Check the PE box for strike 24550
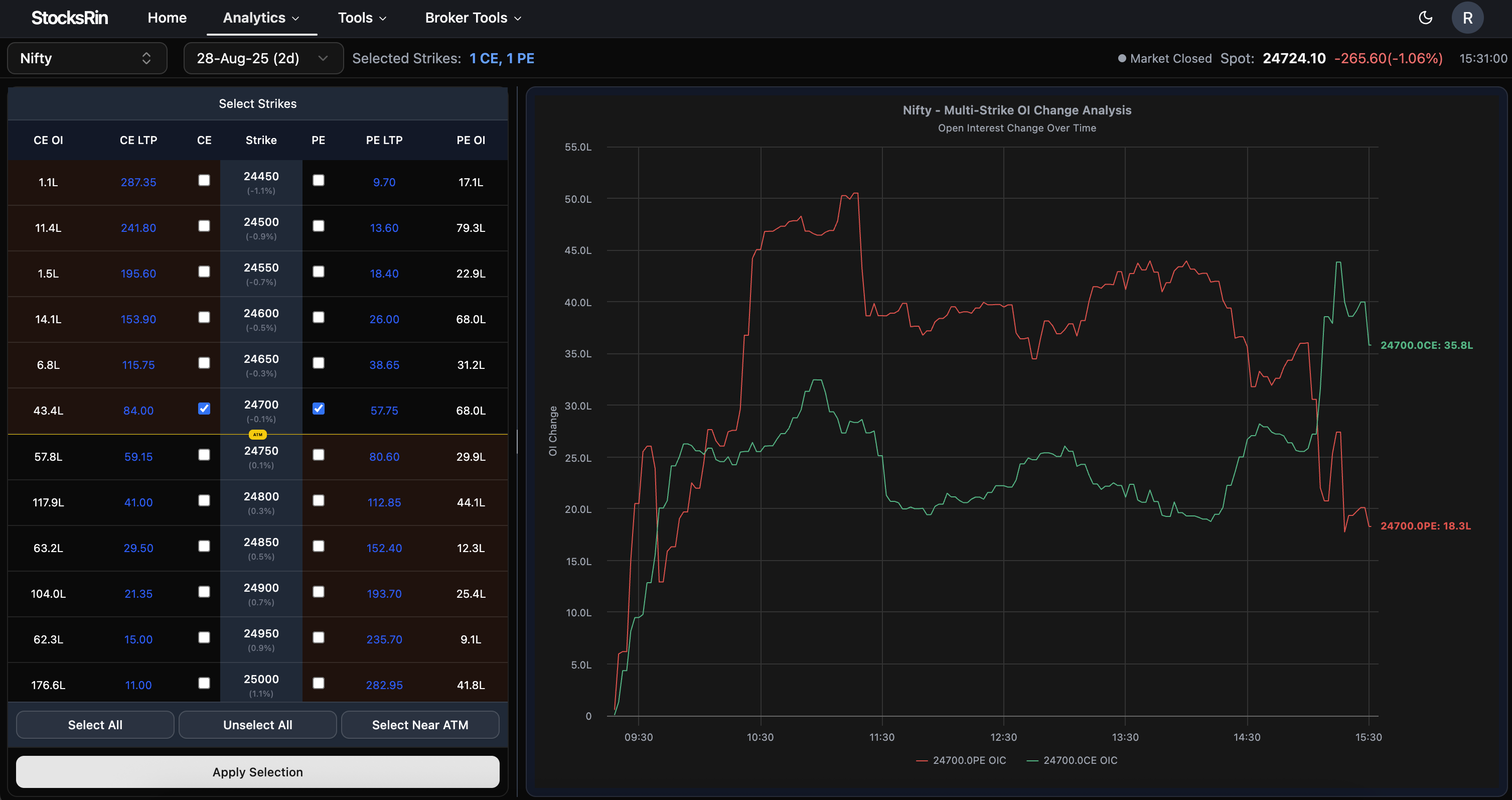 318,272
